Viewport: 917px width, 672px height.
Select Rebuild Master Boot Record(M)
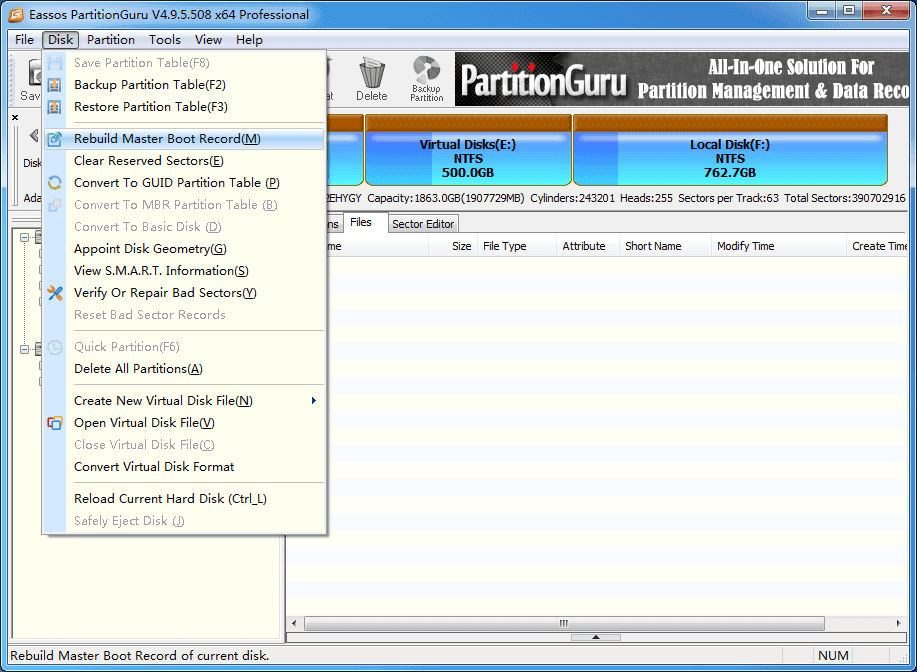(x=184, y=139)
